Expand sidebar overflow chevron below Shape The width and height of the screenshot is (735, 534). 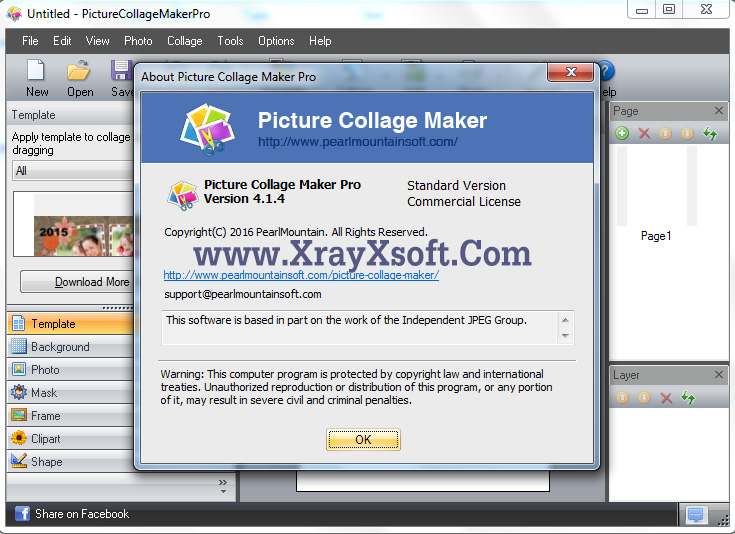[223, 486]
